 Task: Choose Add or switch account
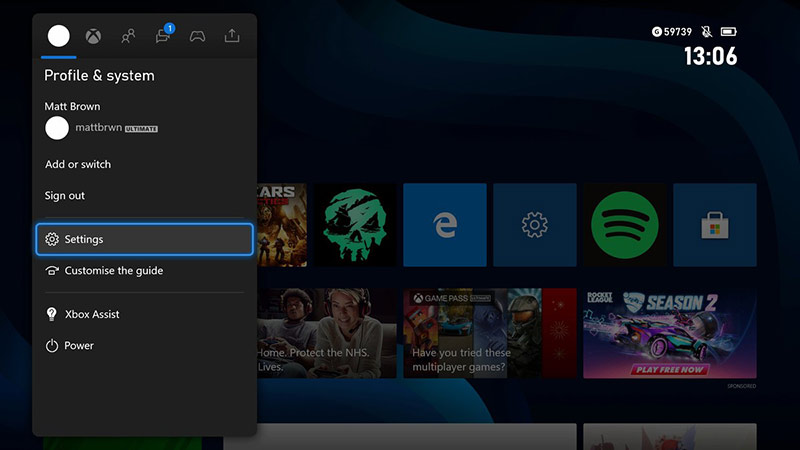(78, 164)
